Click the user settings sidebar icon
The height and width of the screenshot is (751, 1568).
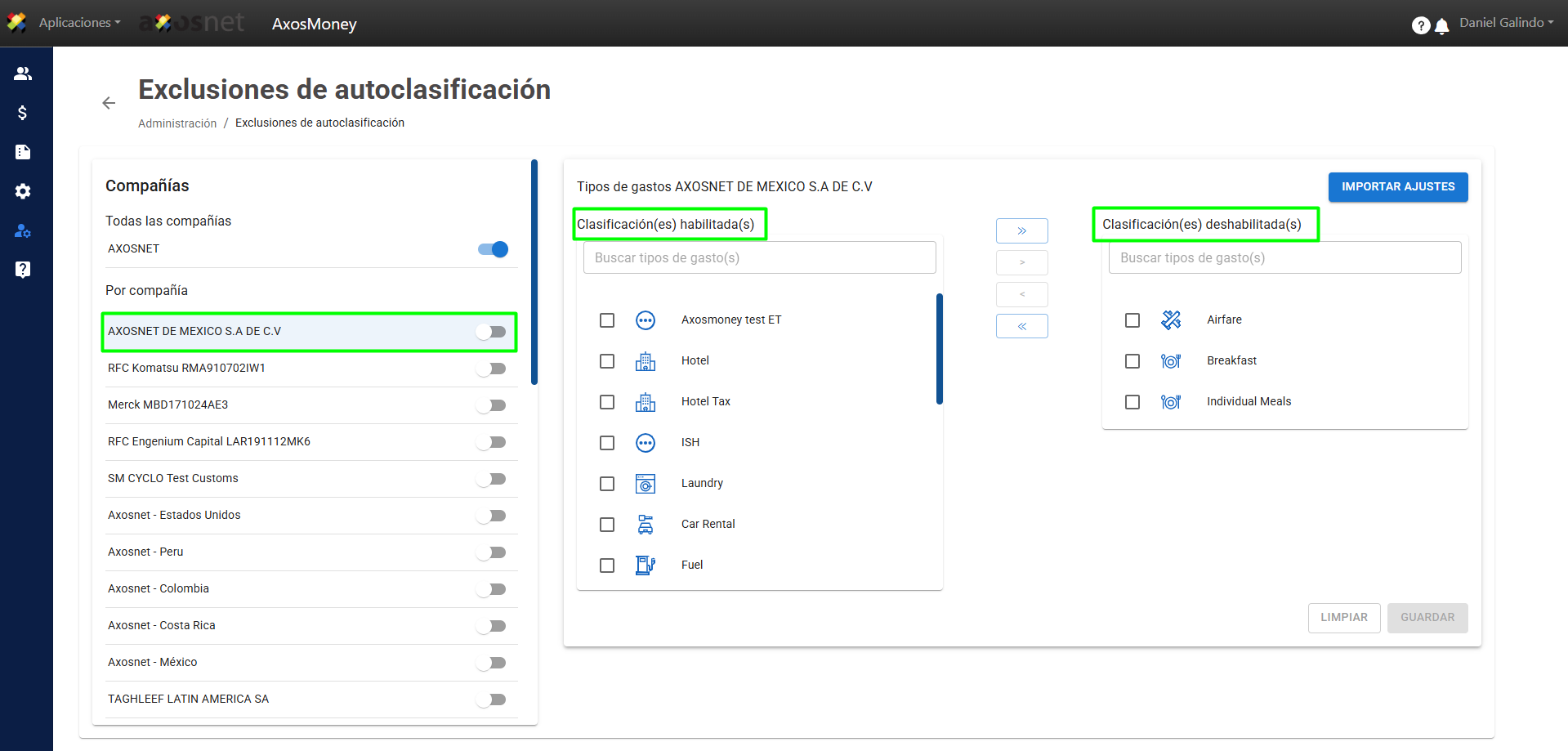(23, 231)
